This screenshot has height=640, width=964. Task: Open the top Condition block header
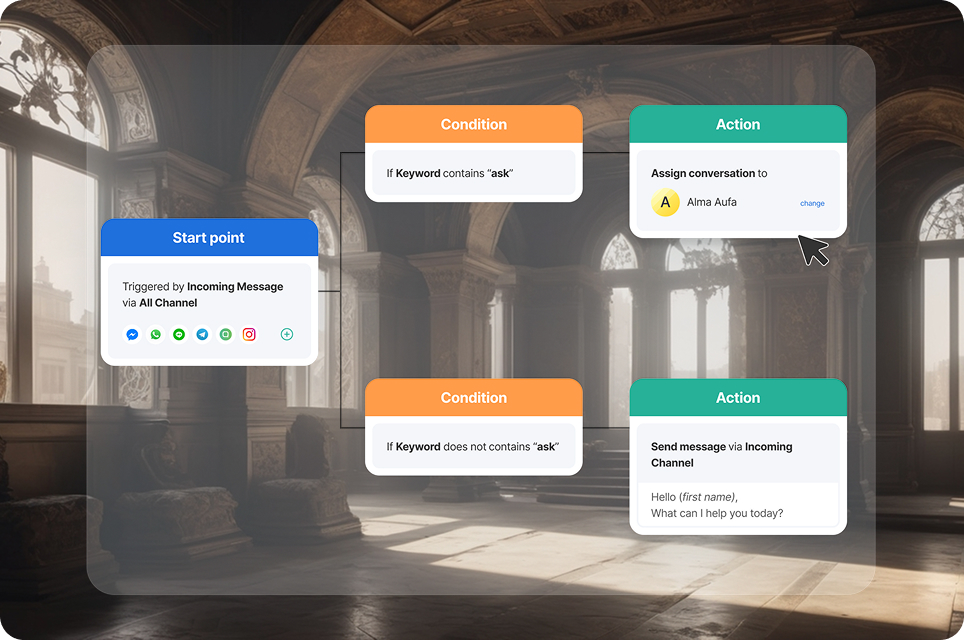(x=473, y=124)
